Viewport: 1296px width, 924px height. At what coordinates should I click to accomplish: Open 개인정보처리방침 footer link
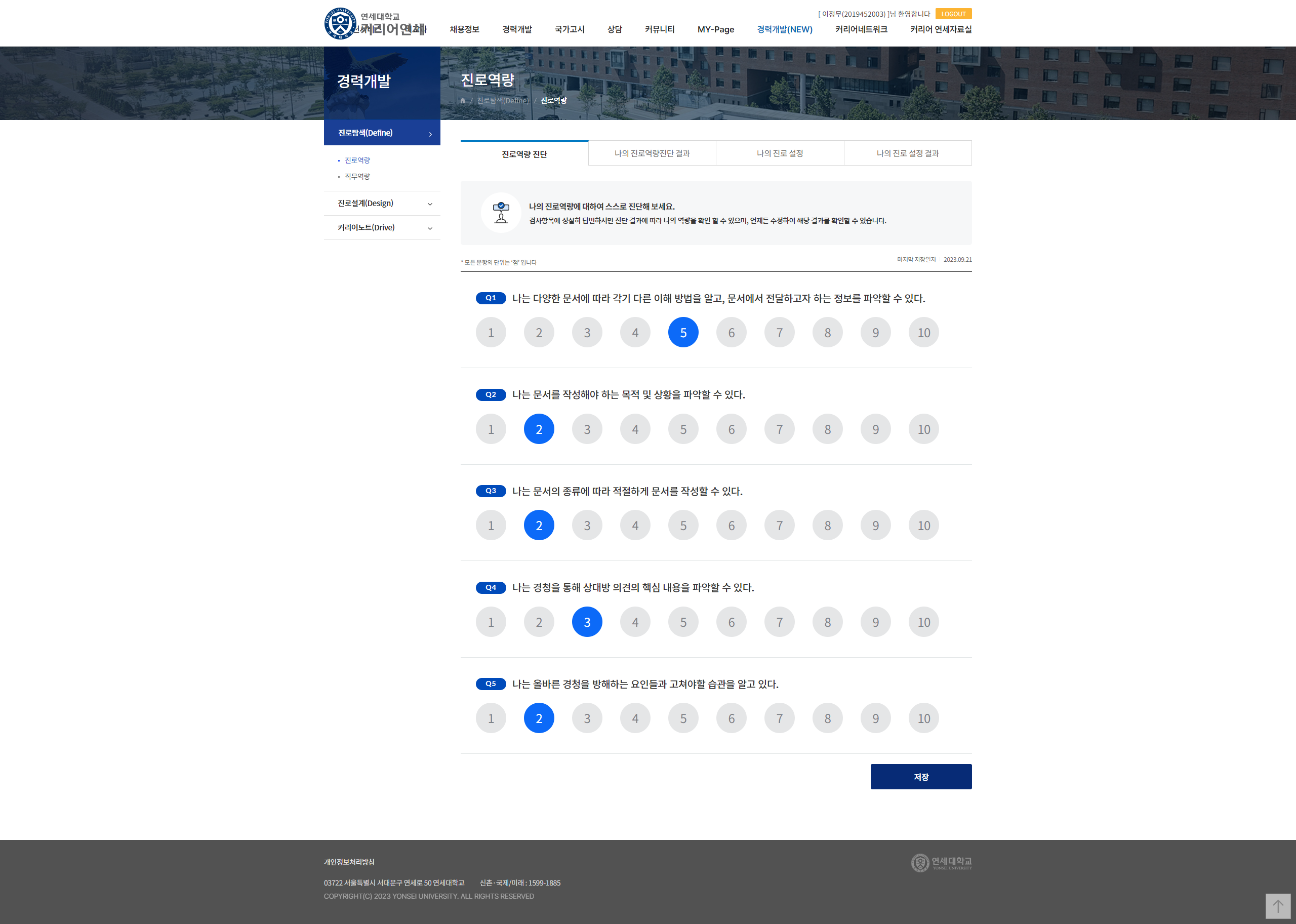pyautogui.click(x=349, y=862)
